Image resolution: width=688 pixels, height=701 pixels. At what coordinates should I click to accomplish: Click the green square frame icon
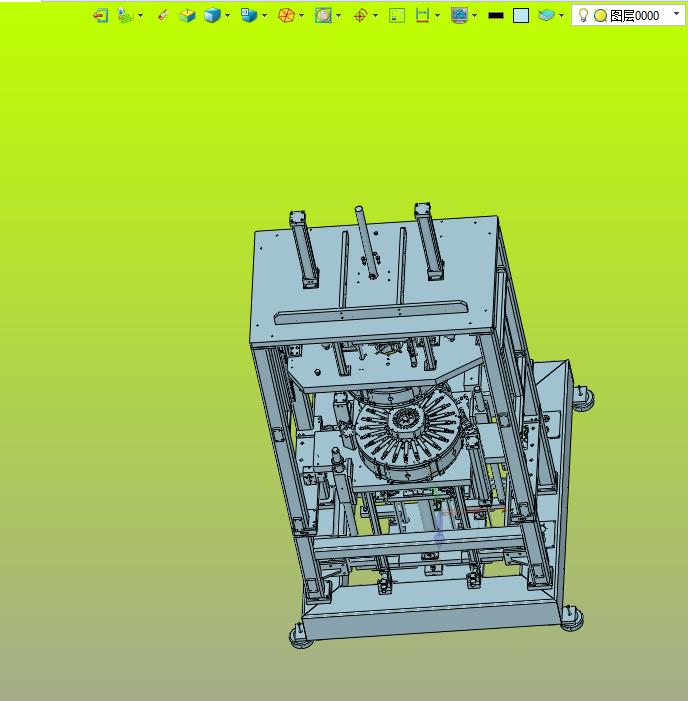tap(397, 16)
